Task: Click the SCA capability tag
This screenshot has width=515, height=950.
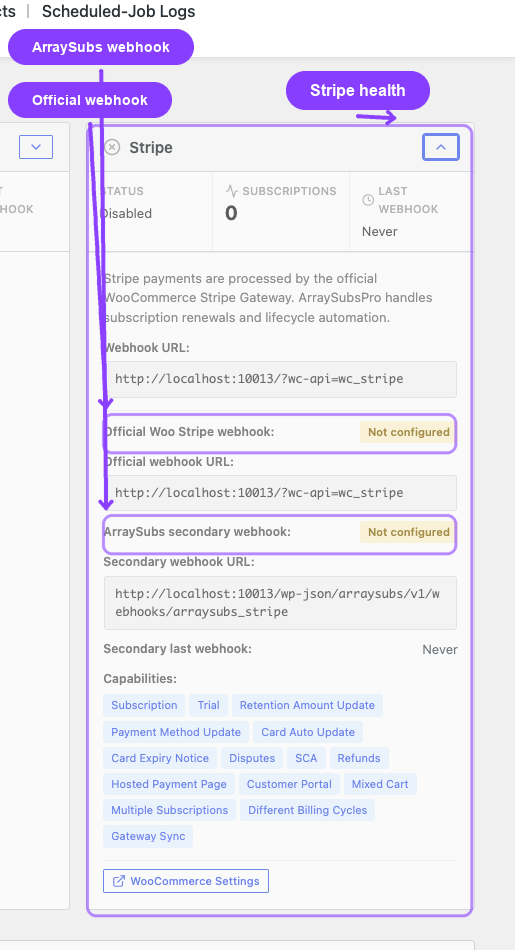Action: coord(306,758)
